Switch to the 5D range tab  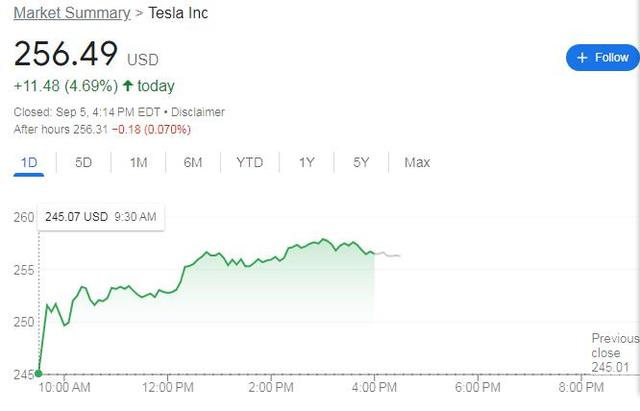83,162
